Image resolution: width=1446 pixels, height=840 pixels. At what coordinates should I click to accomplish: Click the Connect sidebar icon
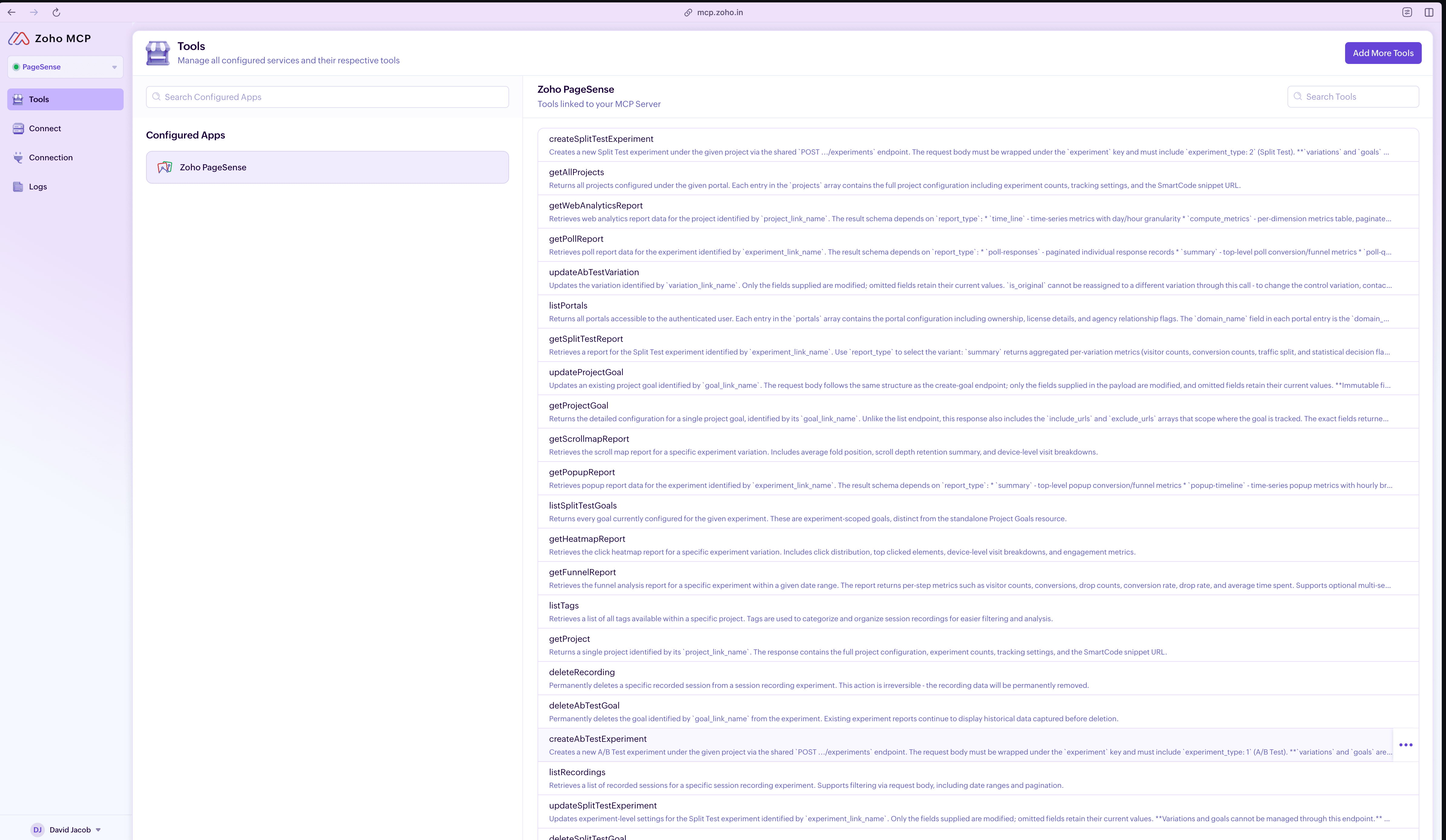(18, 128)
